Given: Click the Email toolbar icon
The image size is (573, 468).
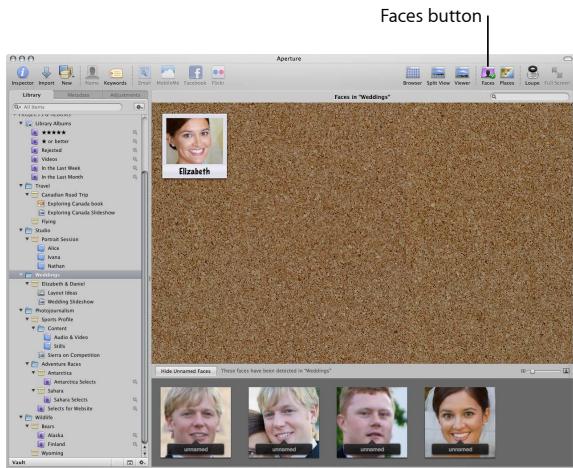Looking at the screenshot, I should 144,76.
